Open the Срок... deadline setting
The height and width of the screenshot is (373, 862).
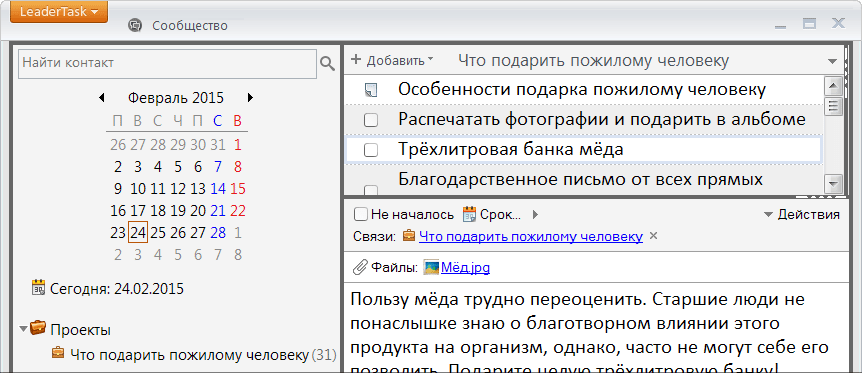[501, 215]
